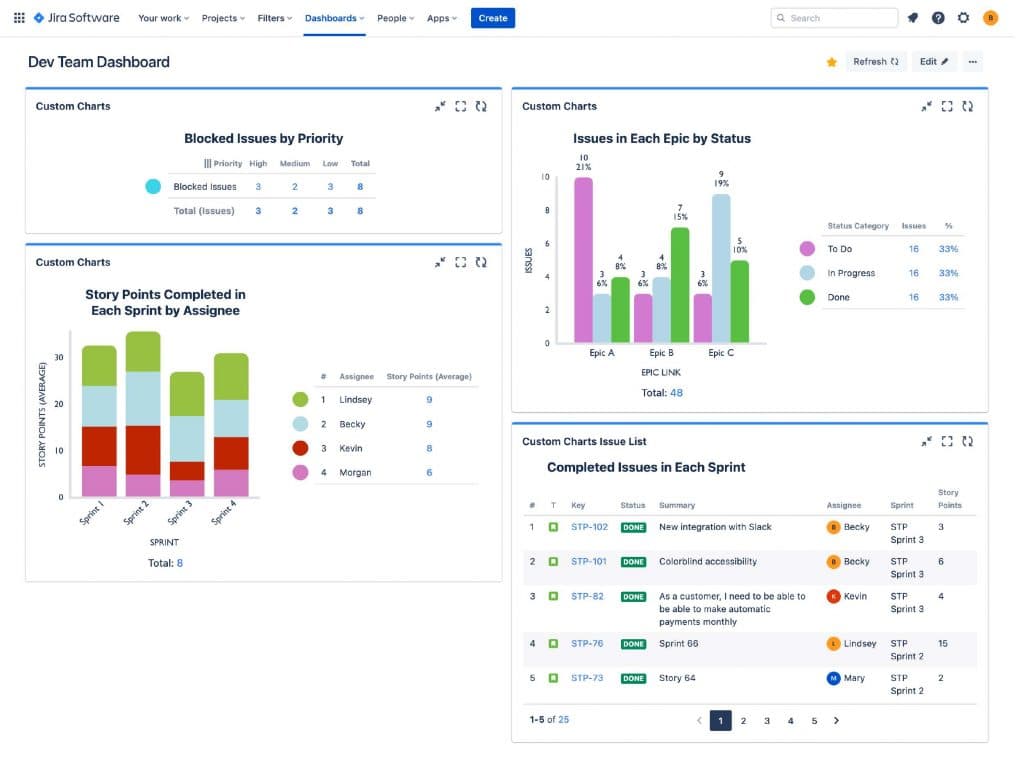Image resolution: width=1024 pixels, height=760 pixels.
Task: Go to page 2 of issue list
Action: (x=743, y=721)
